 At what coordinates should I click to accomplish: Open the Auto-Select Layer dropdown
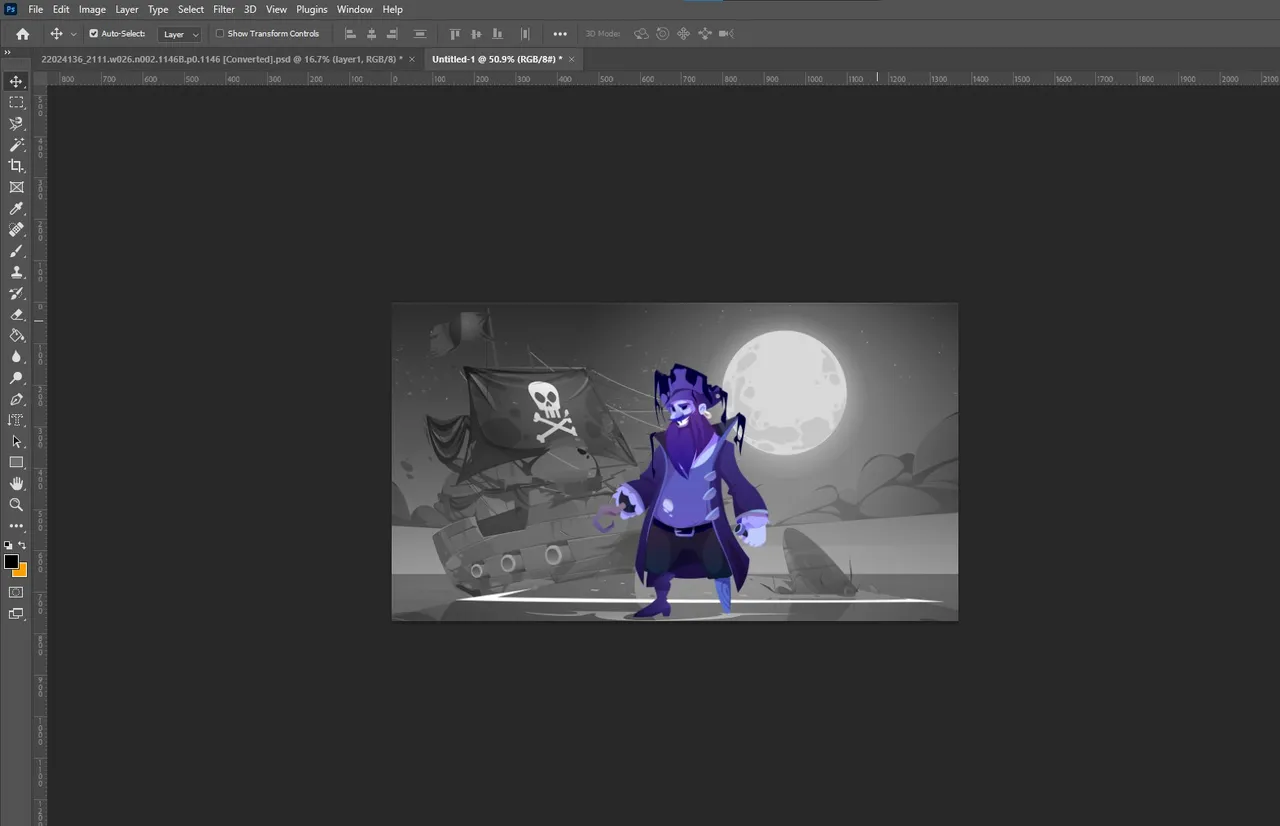point(180,34)
